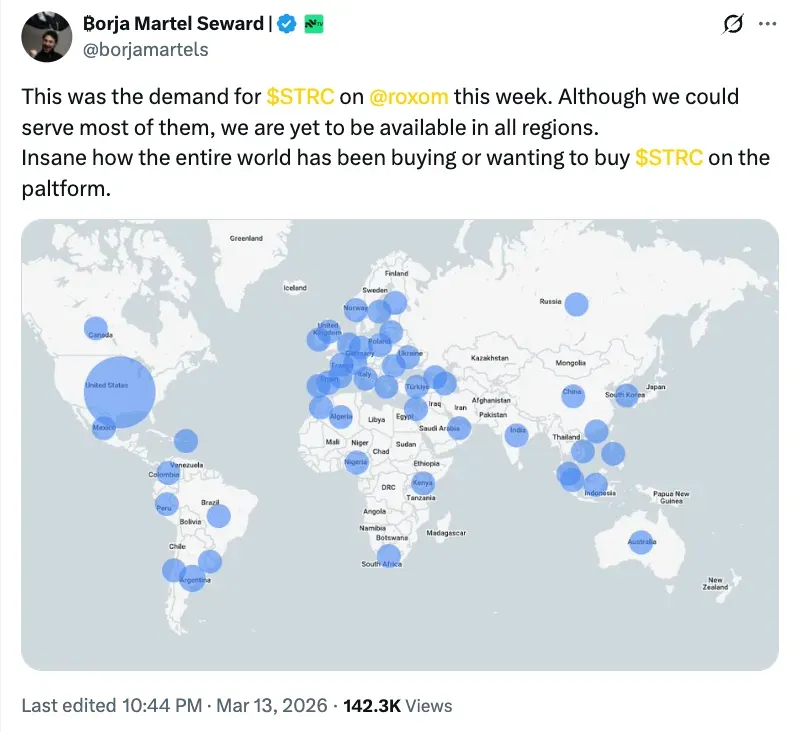Open the three-dot more options menu
The image size is (798, 732).
[768, 23]
